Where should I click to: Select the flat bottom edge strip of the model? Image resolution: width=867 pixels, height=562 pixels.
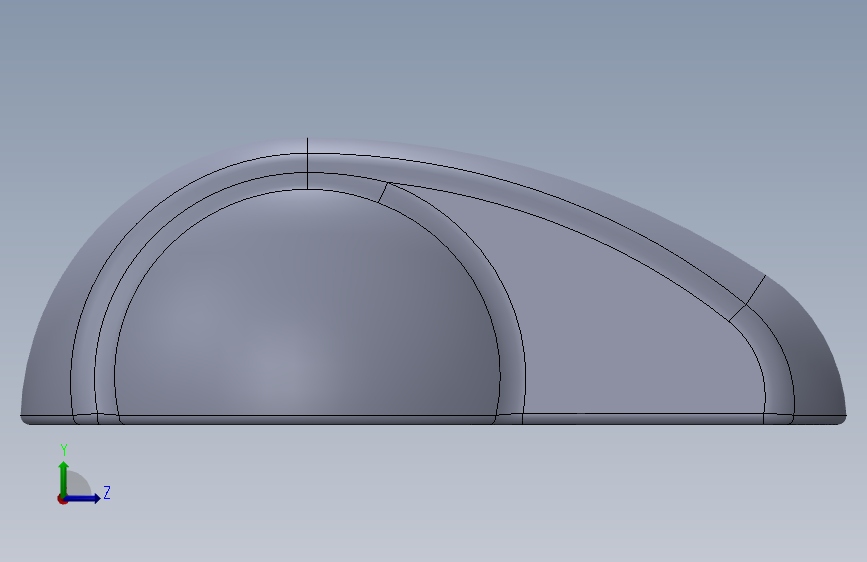[434, 420]
